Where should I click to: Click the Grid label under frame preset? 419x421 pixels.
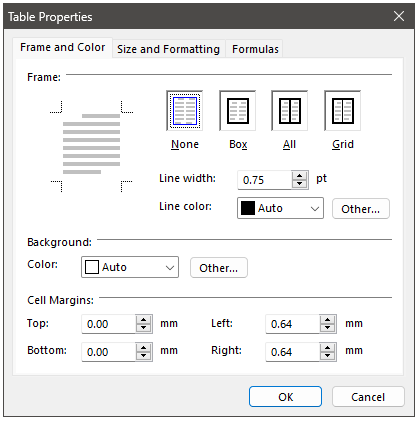coord(343,144)
